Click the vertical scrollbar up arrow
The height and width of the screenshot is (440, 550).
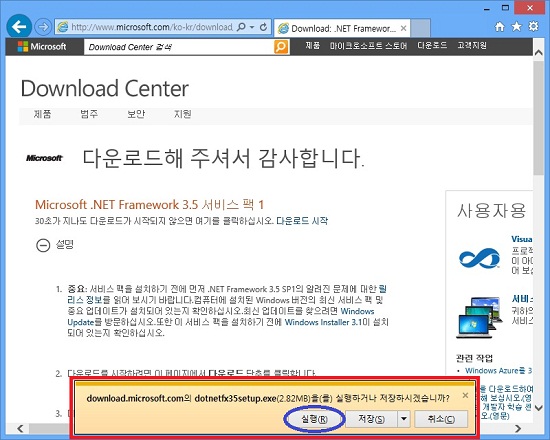pyautogui.click(x=538, y=53)
